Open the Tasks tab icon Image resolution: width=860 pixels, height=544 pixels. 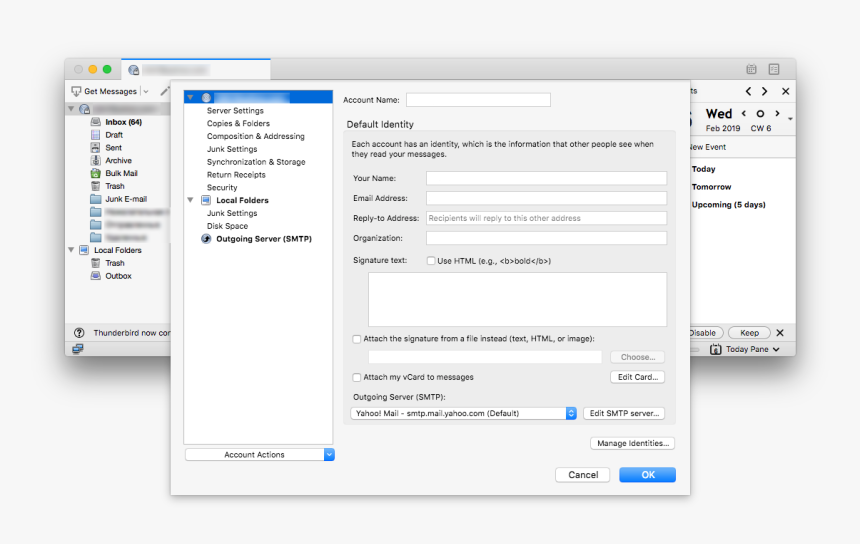(x=774, y=69)
